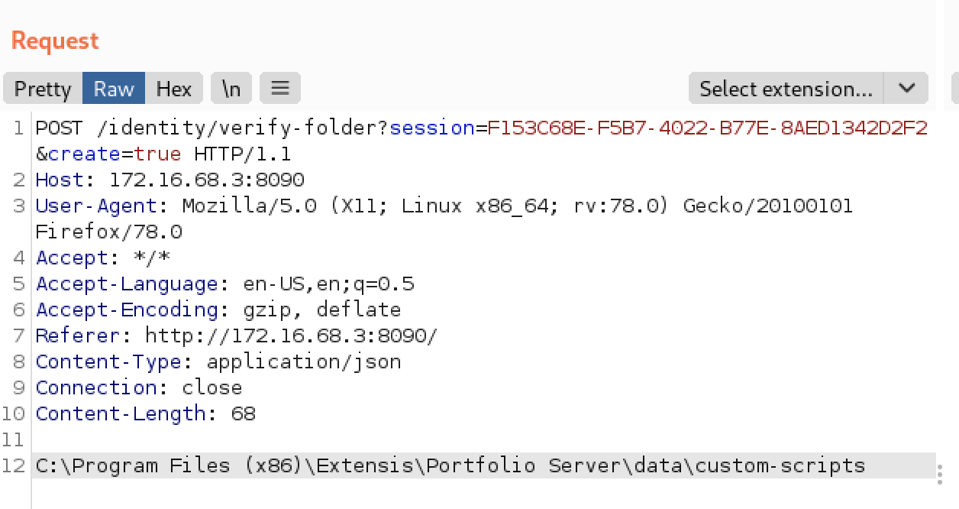Viewport: 959px width, 509px height.
Task: Click the create=true parameter
Action: point(114,154)
